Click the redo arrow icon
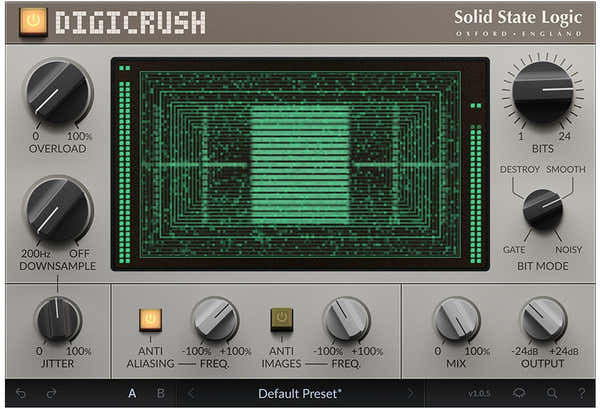Screen dimensions: 600x409 pos(51,393)
